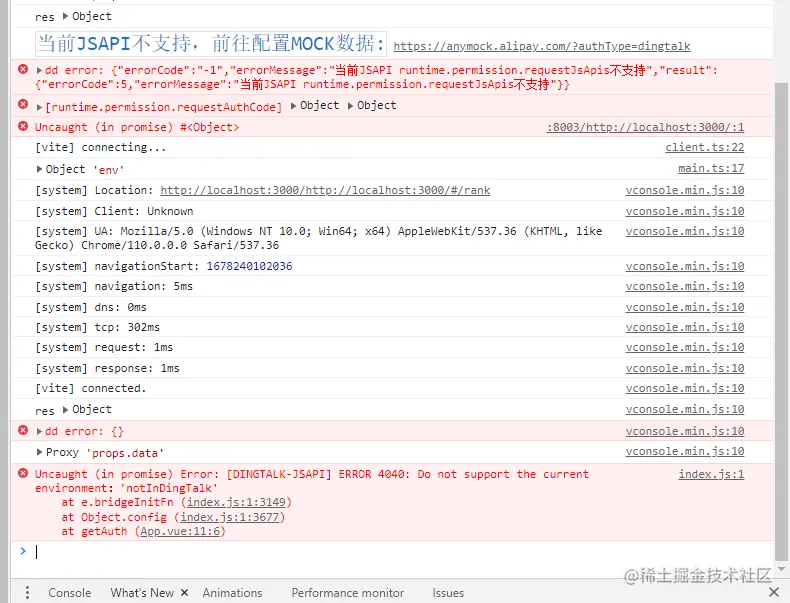The image size is (790, 603).
Task: Open the localhost:3000 rank Location URL
Action: click(x=325, y=190)
